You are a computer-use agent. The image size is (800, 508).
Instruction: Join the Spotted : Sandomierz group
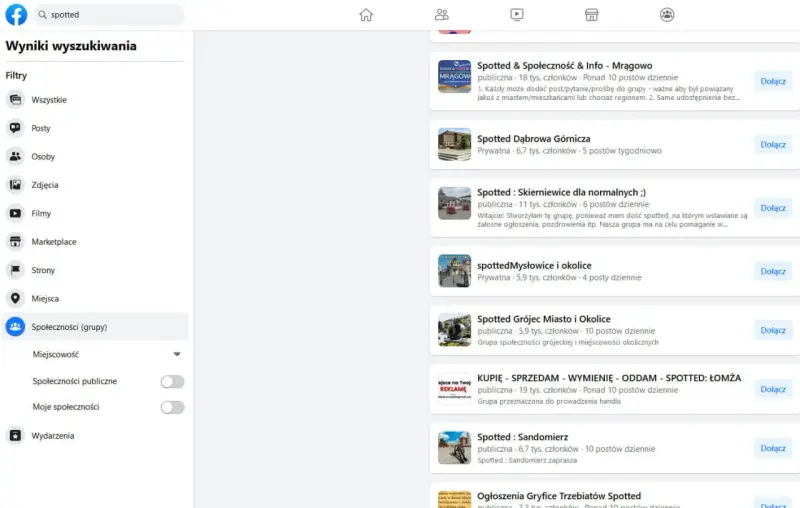pos(773,448)
